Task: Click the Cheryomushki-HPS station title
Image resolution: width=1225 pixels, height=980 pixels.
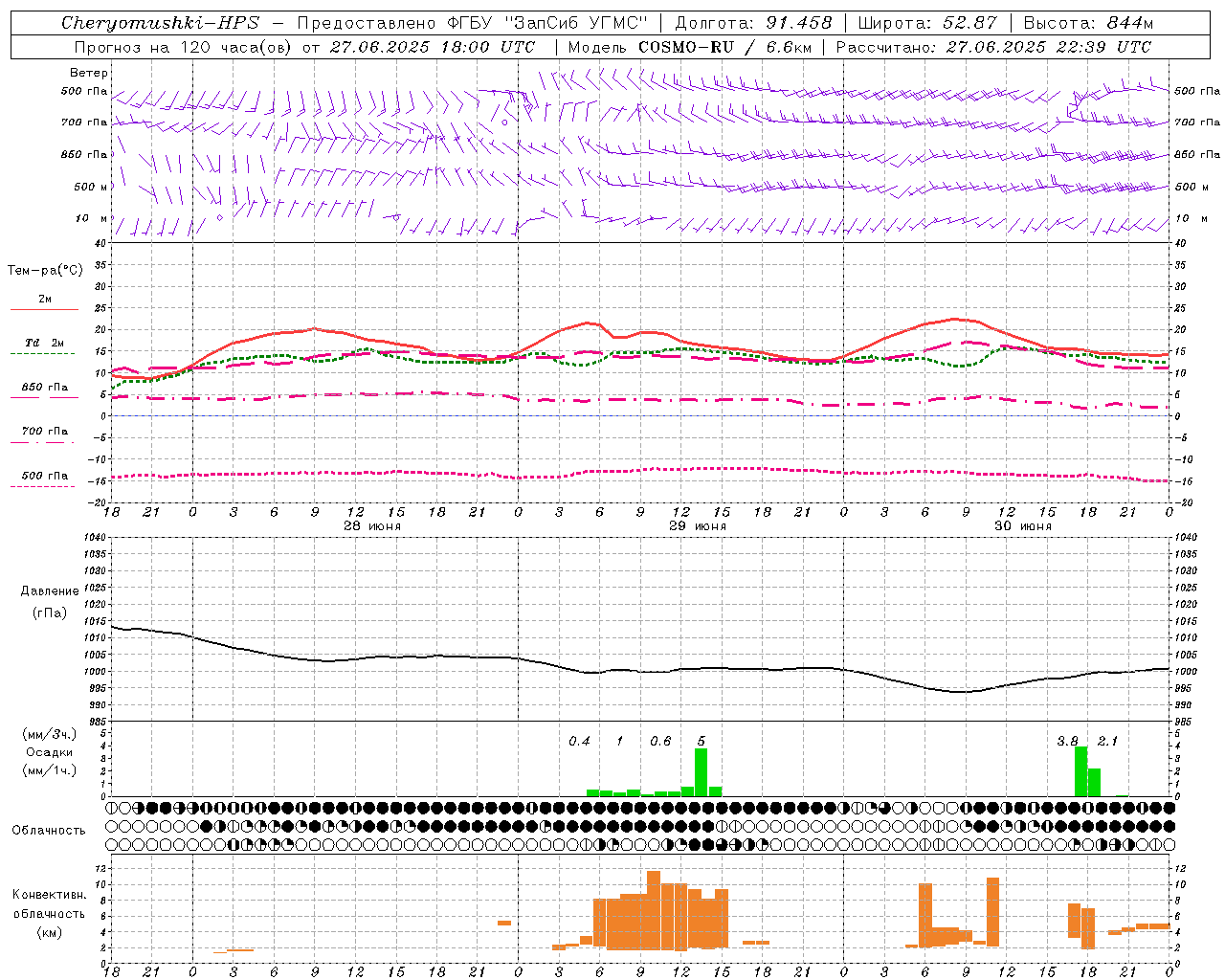Action: click(160, 23)
